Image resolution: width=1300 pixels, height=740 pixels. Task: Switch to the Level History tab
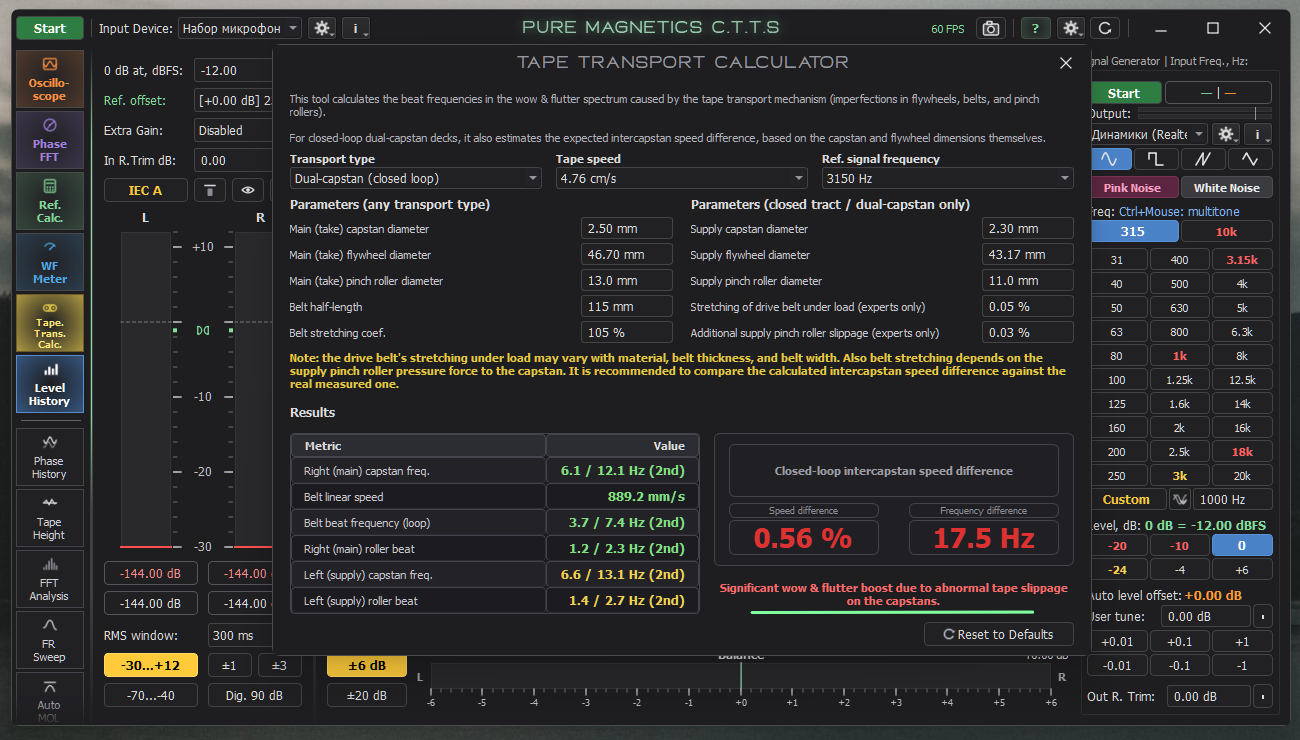point(49,384)
